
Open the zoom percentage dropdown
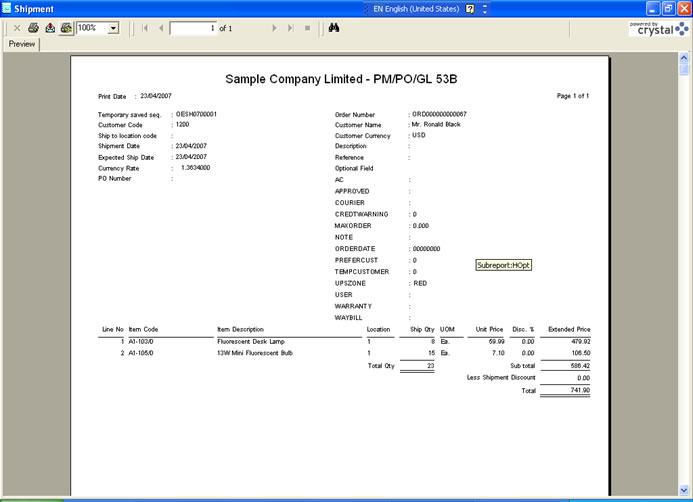coord(113,28)
